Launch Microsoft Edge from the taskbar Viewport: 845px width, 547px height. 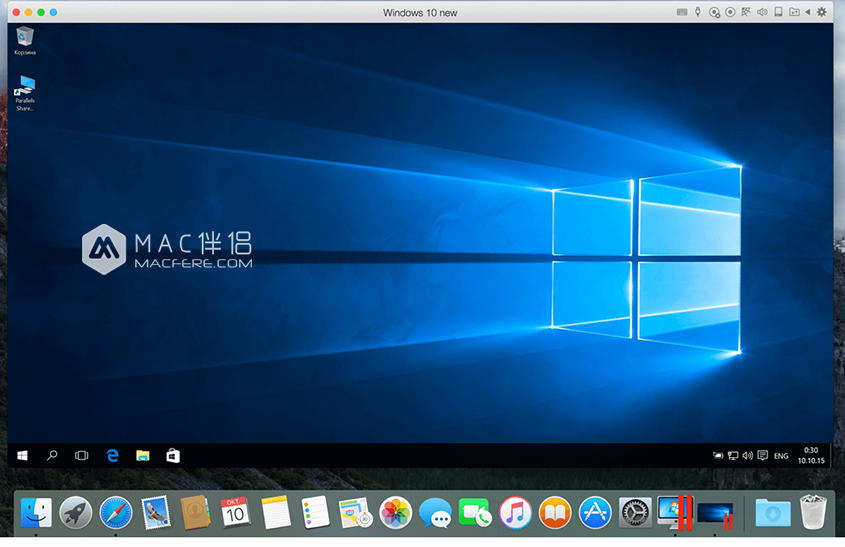click(112, 456)
